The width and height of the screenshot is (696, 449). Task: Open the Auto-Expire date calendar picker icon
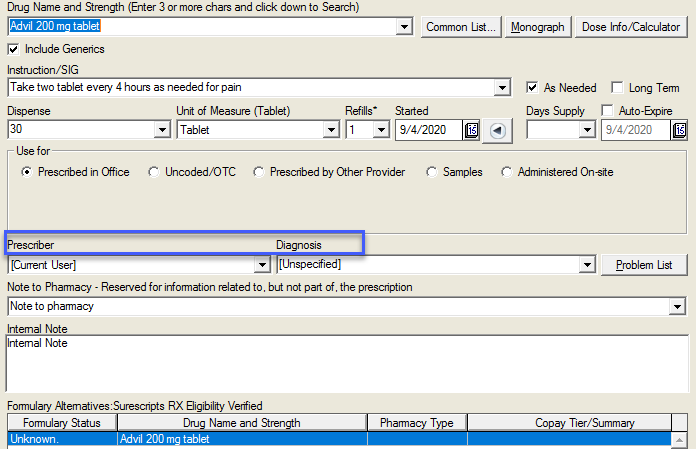(680, 130)
